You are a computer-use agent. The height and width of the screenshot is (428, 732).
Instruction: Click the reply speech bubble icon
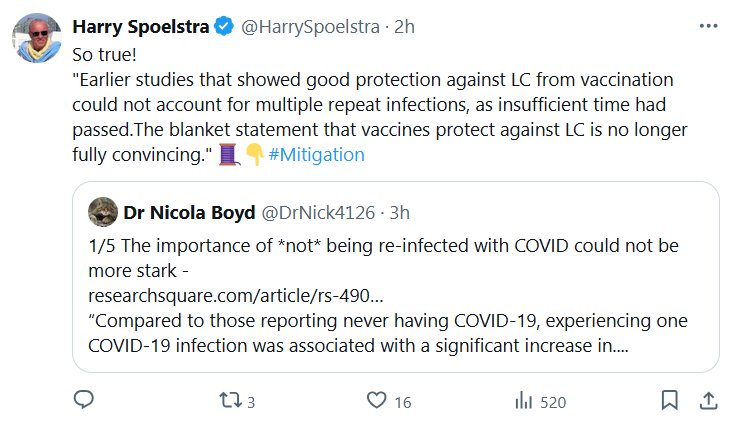point(85,401)
